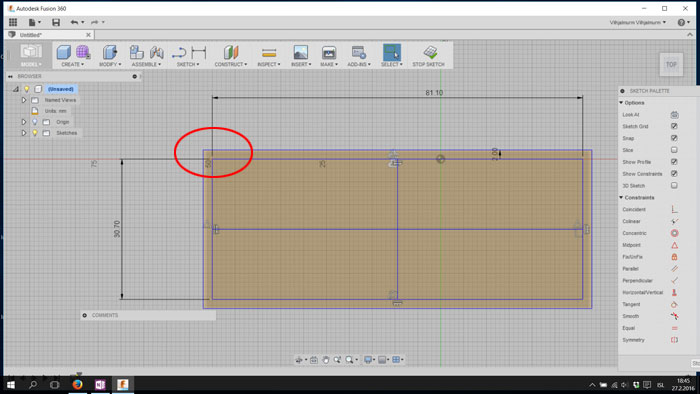
Task: Select the Sketch line tool icon
Action: point(179,52)
